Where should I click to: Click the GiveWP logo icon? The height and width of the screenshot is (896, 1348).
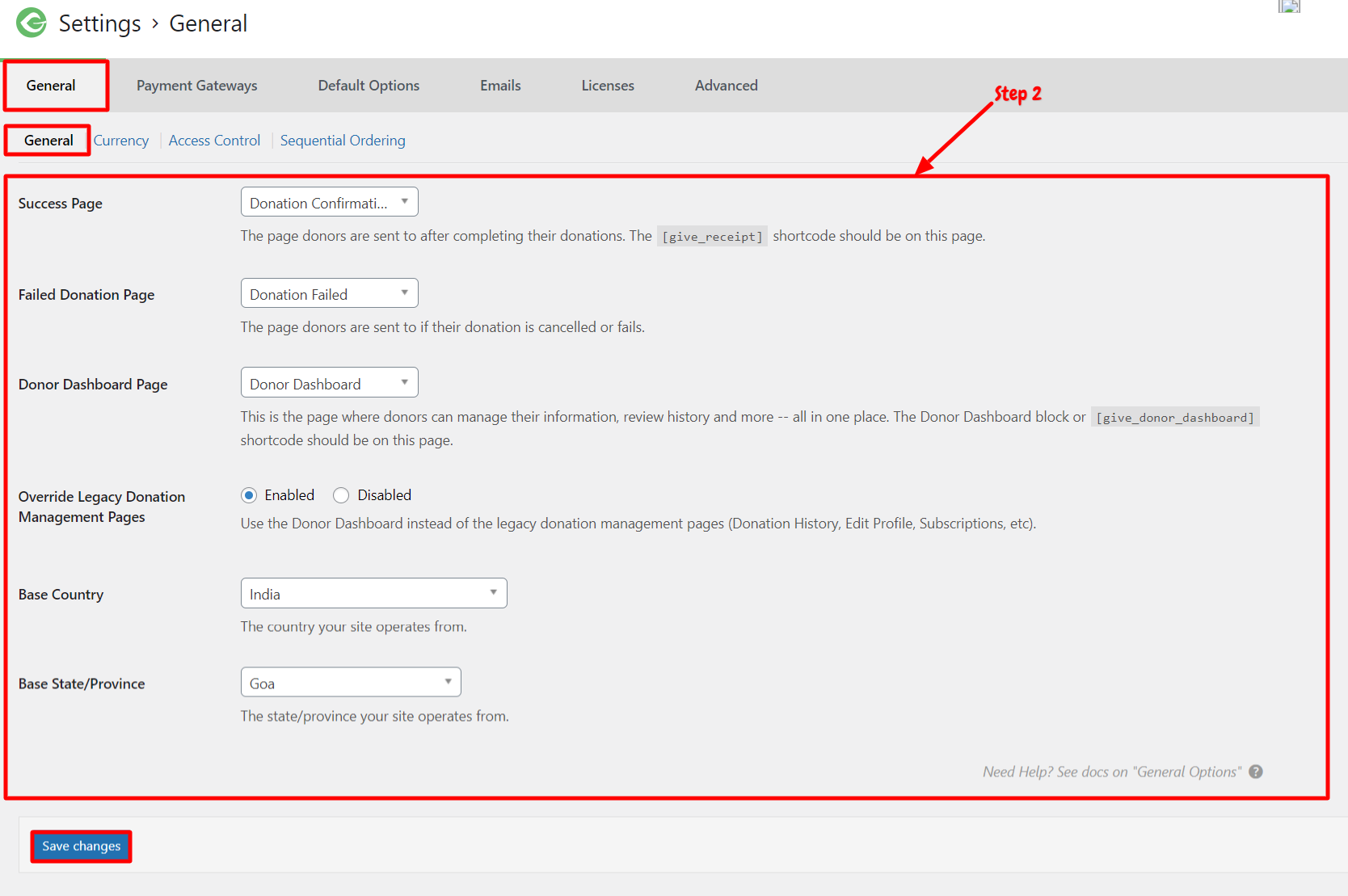[32, 23]
